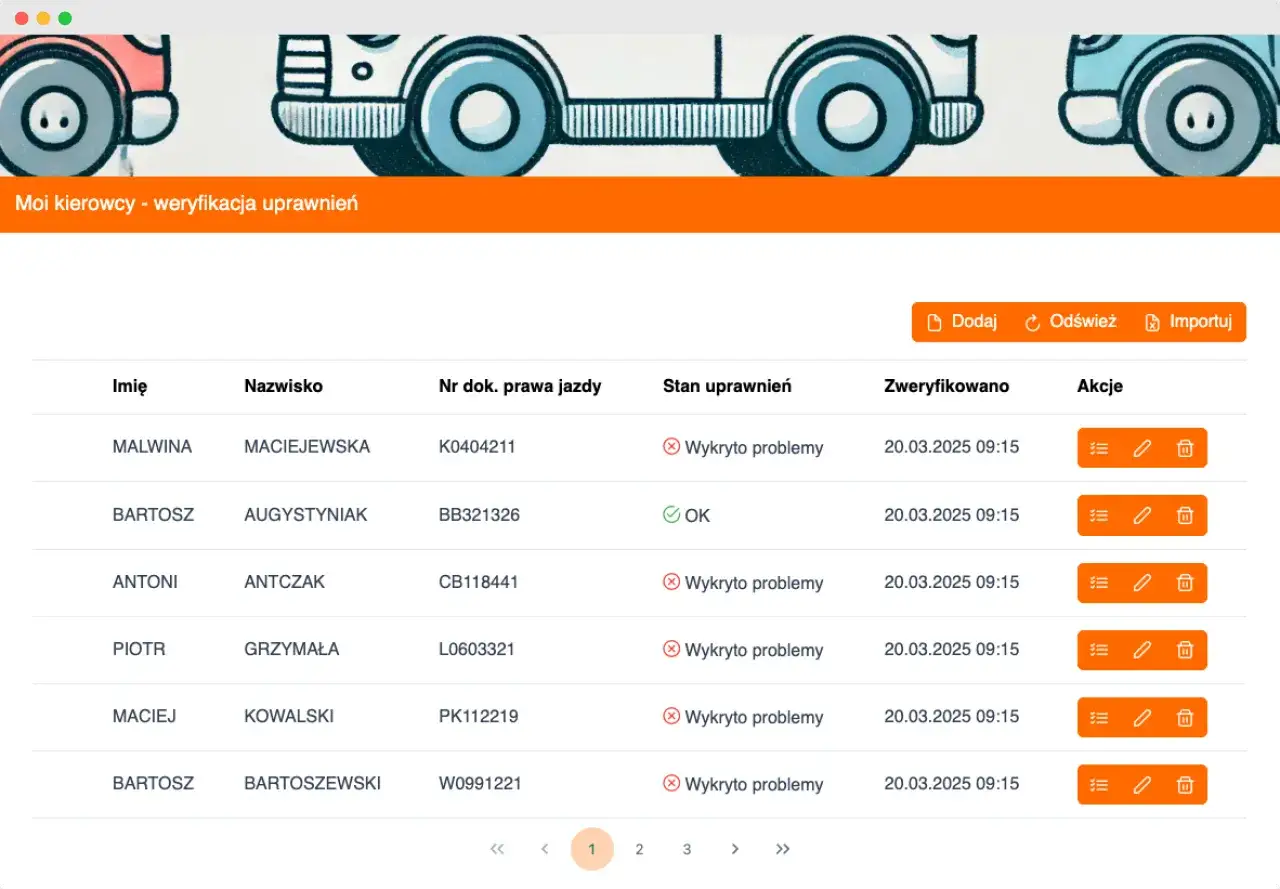Click license number W0991221
Image resolution: width=1280 pixels, height=889 pixels.
(480, 784)
